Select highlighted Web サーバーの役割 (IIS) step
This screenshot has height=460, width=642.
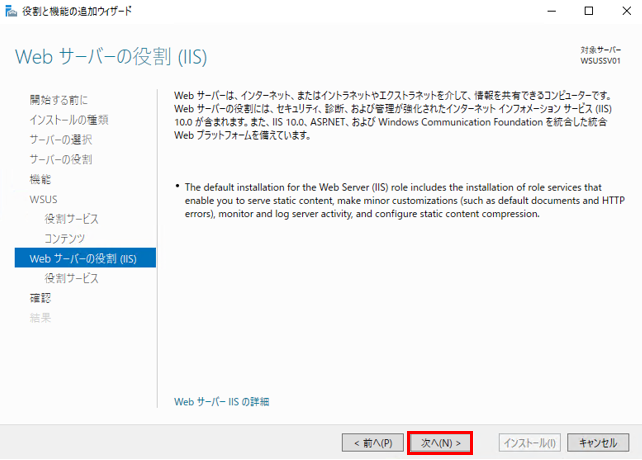pyautogui.click(x=85, y=258)
